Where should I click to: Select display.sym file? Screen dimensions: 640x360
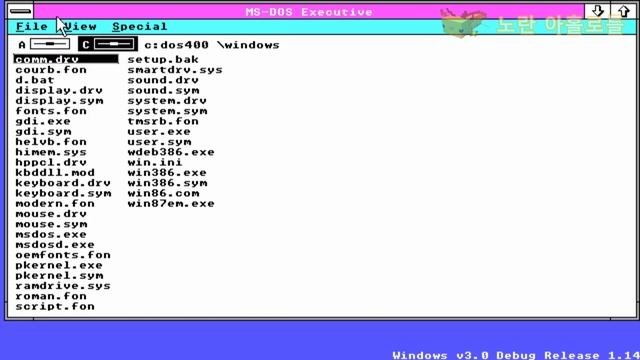click(59, 101)
